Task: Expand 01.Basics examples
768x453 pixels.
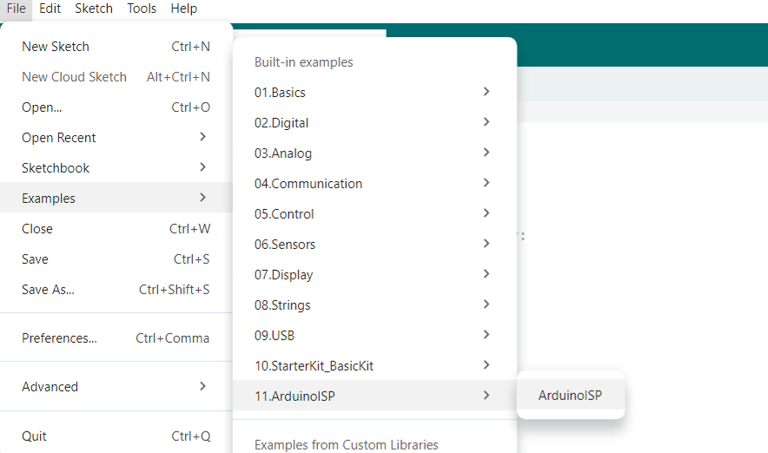Action: click(x=375, y=92)
